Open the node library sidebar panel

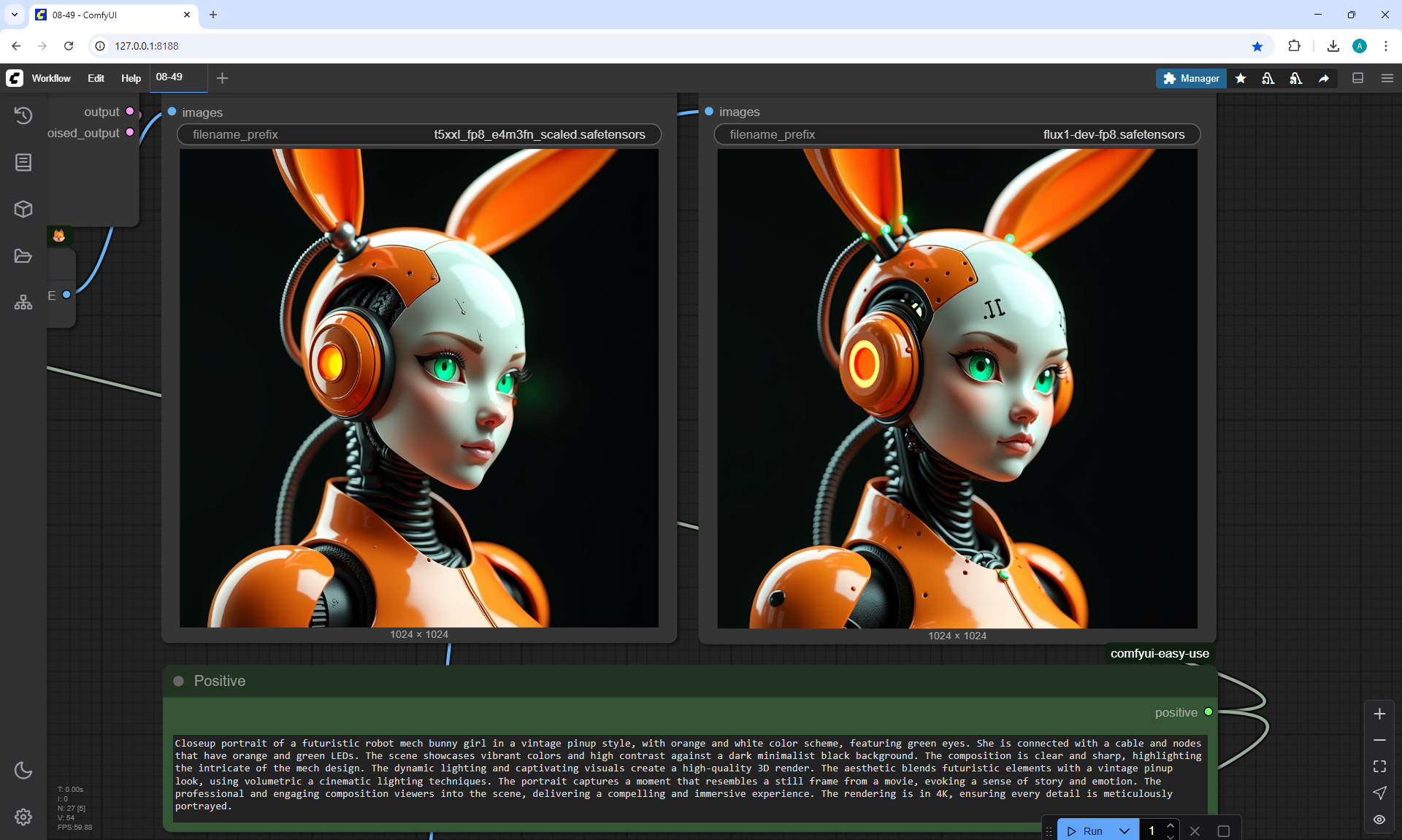23,162
